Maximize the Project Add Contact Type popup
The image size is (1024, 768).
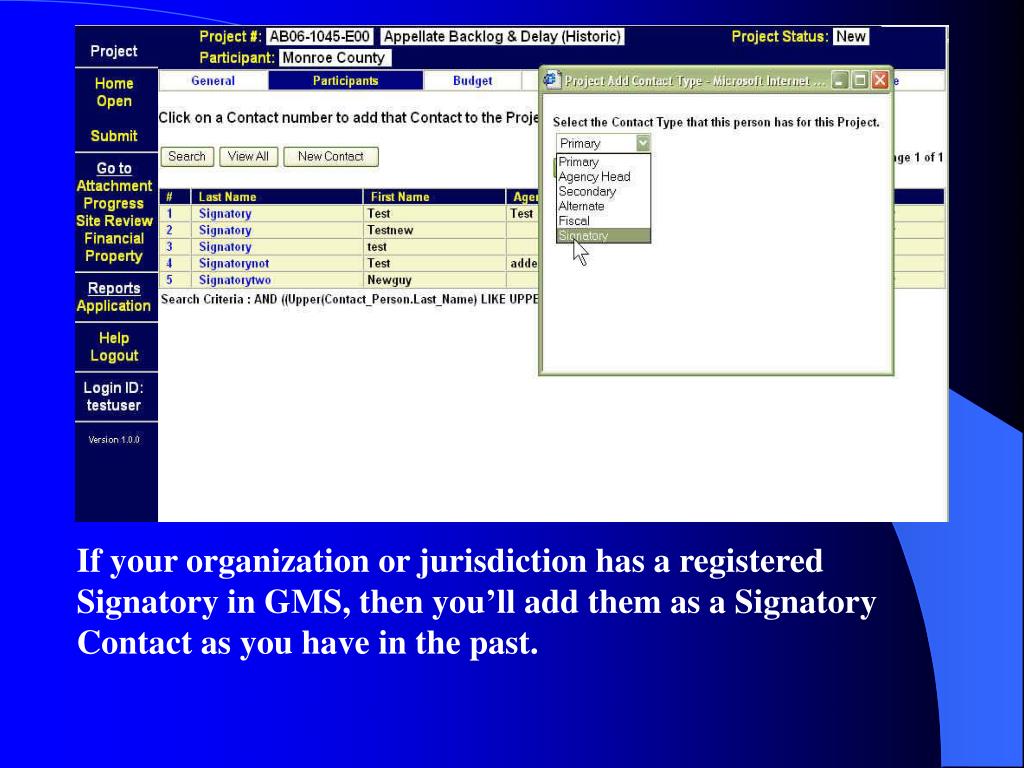pyautogui.click(x=861, y=80)
